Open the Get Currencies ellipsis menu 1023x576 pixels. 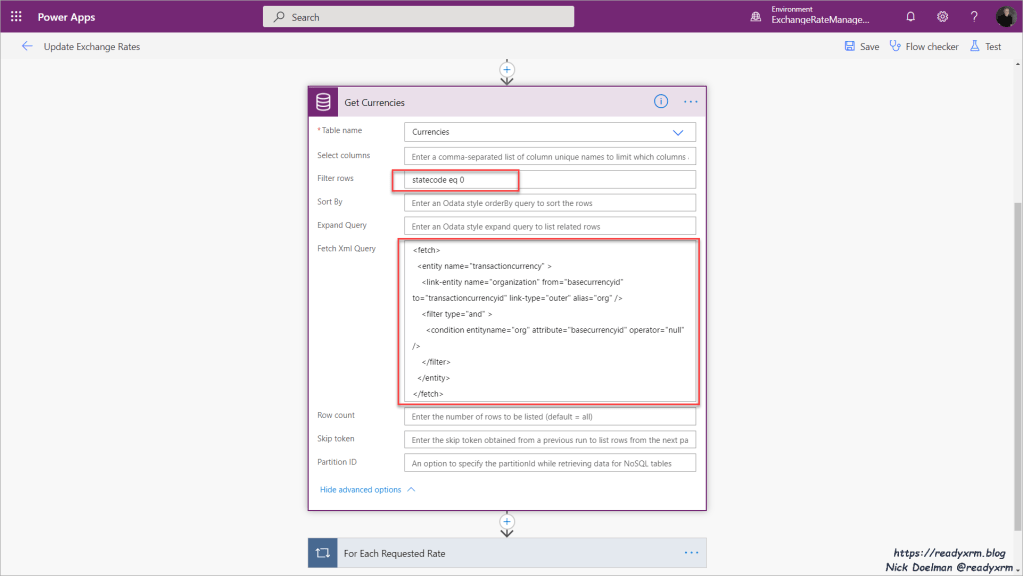click(690, 102)
